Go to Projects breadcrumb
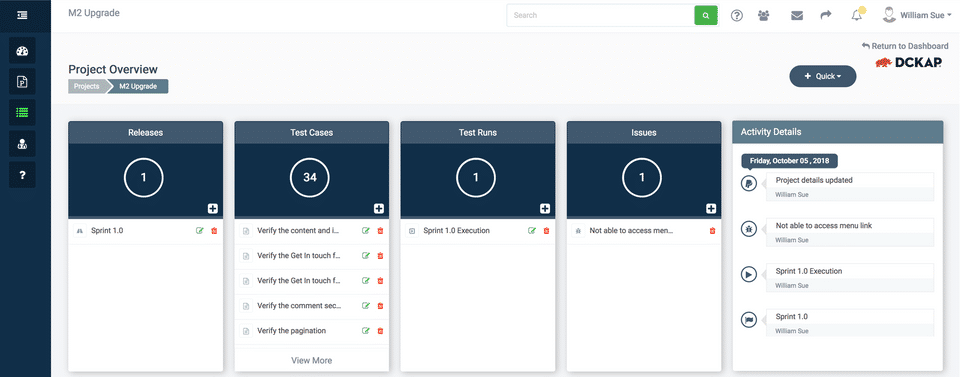The width and height of the screenshot is (960, 377). [x=86, y=86]
